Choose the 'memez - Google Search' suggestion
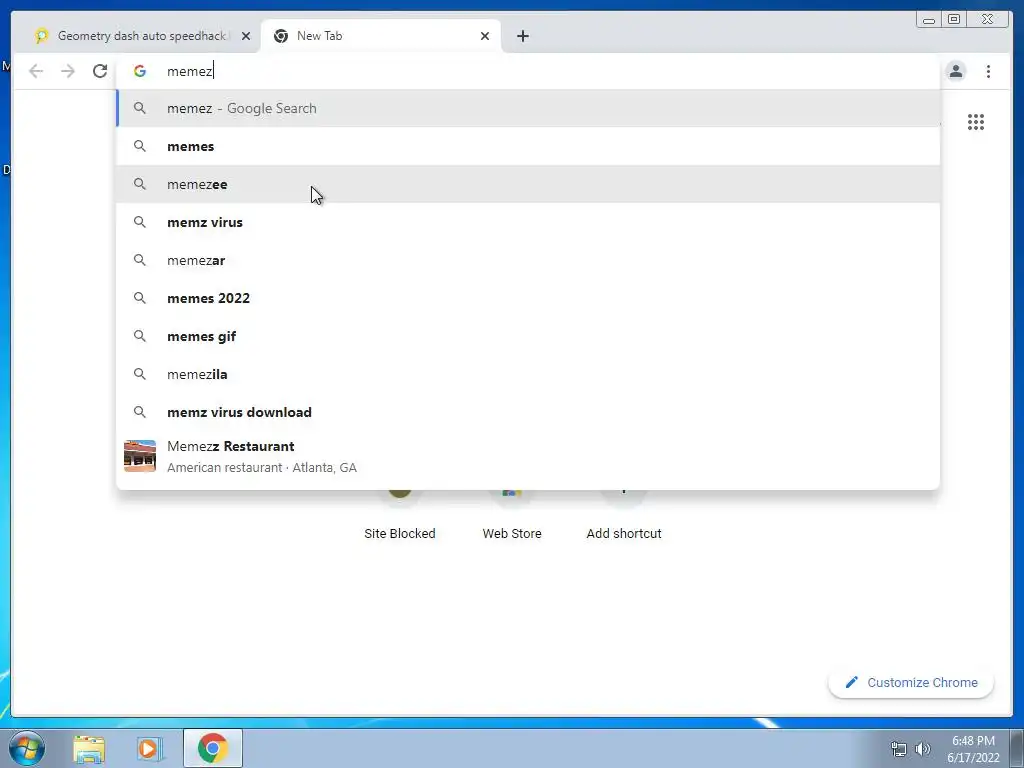Screen dimensions: 1024x768 [528, 108]
